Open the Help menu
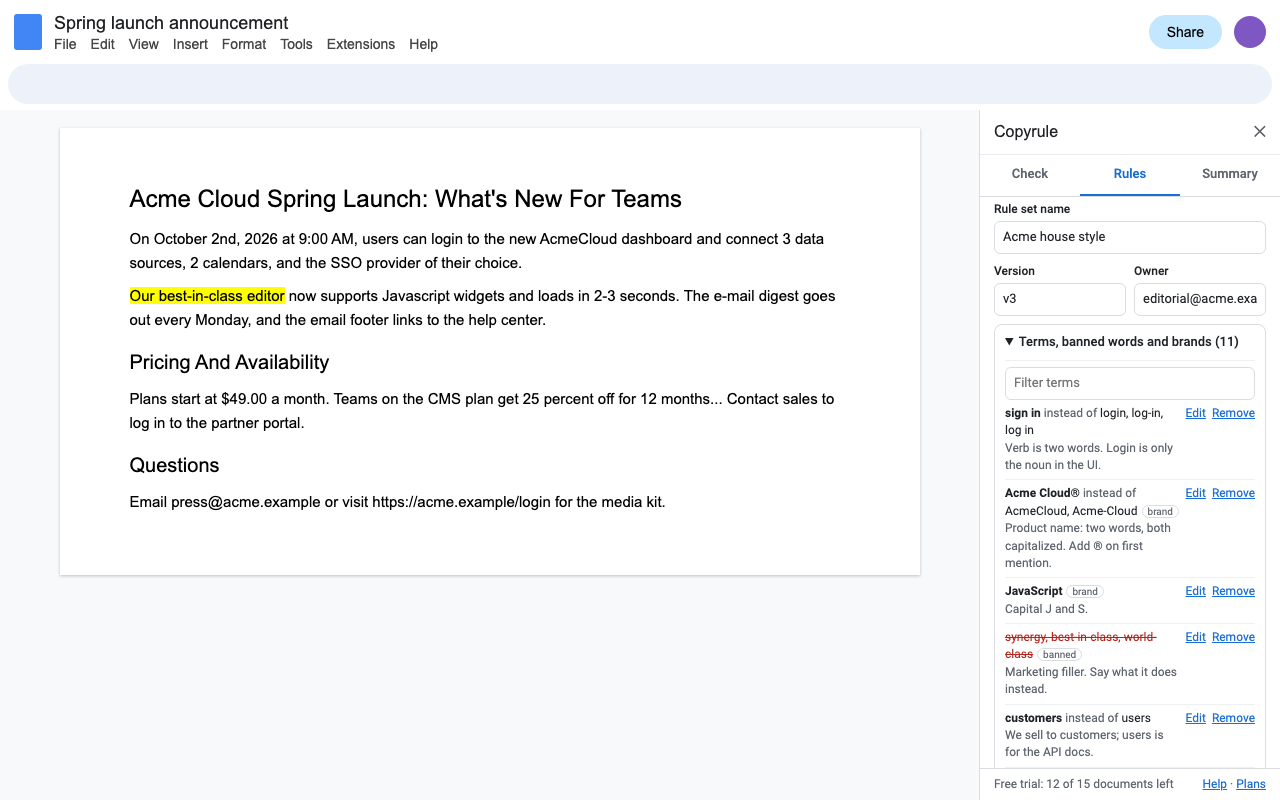The height and width of the screenshot is (800, 1280). [423, 44]
